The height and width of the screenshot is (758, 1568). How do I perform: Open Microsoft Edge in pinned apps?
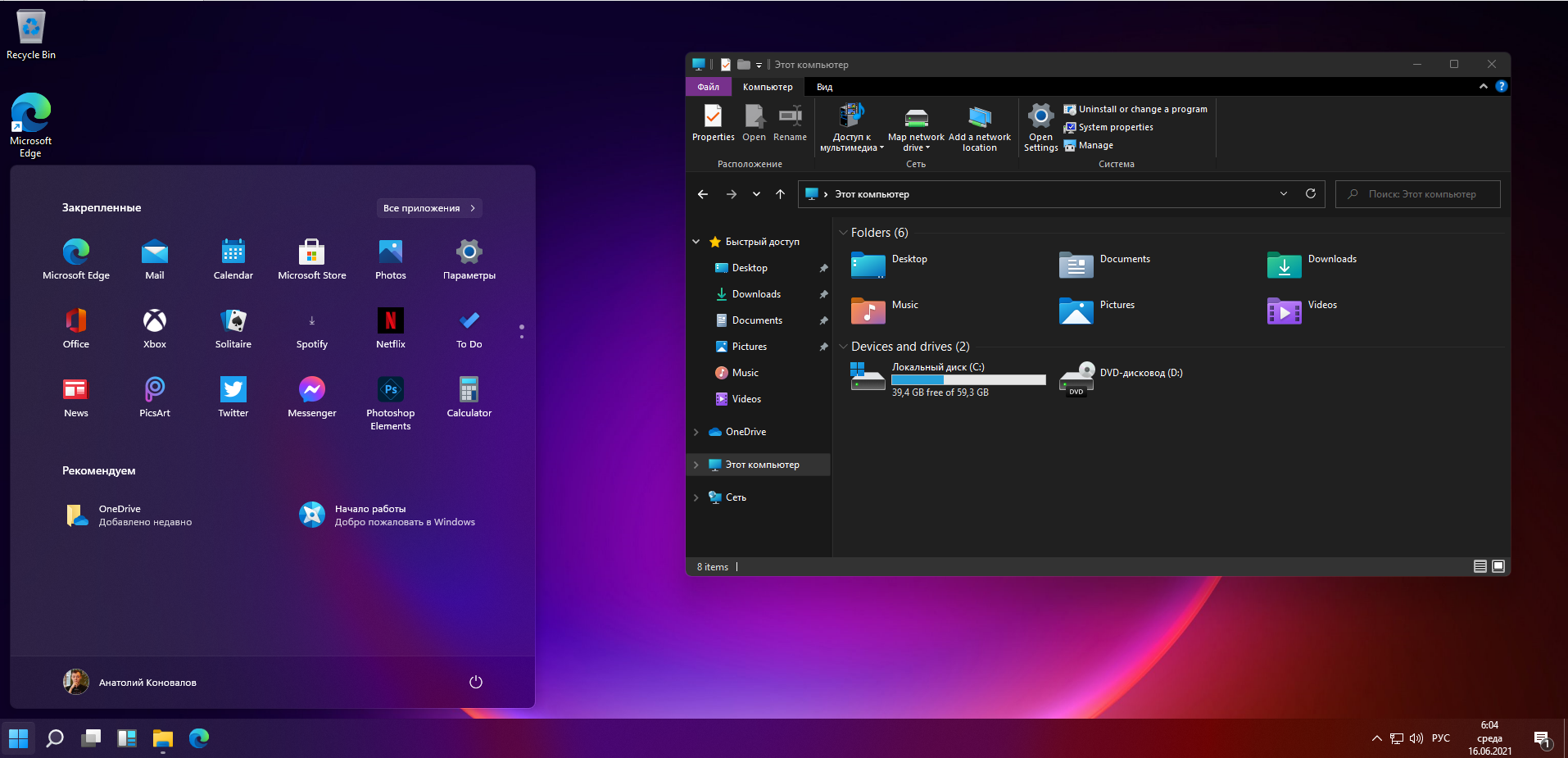click(x=76, y=259)
